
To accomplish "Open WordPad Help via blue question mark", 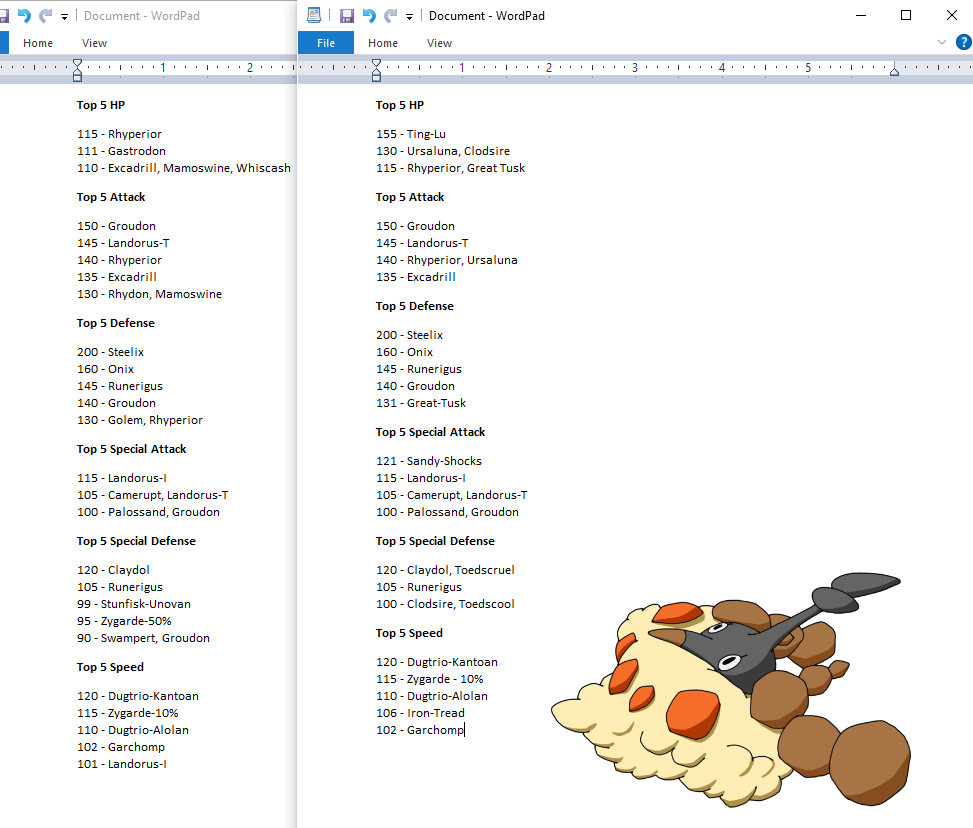I will pos(963,42).
